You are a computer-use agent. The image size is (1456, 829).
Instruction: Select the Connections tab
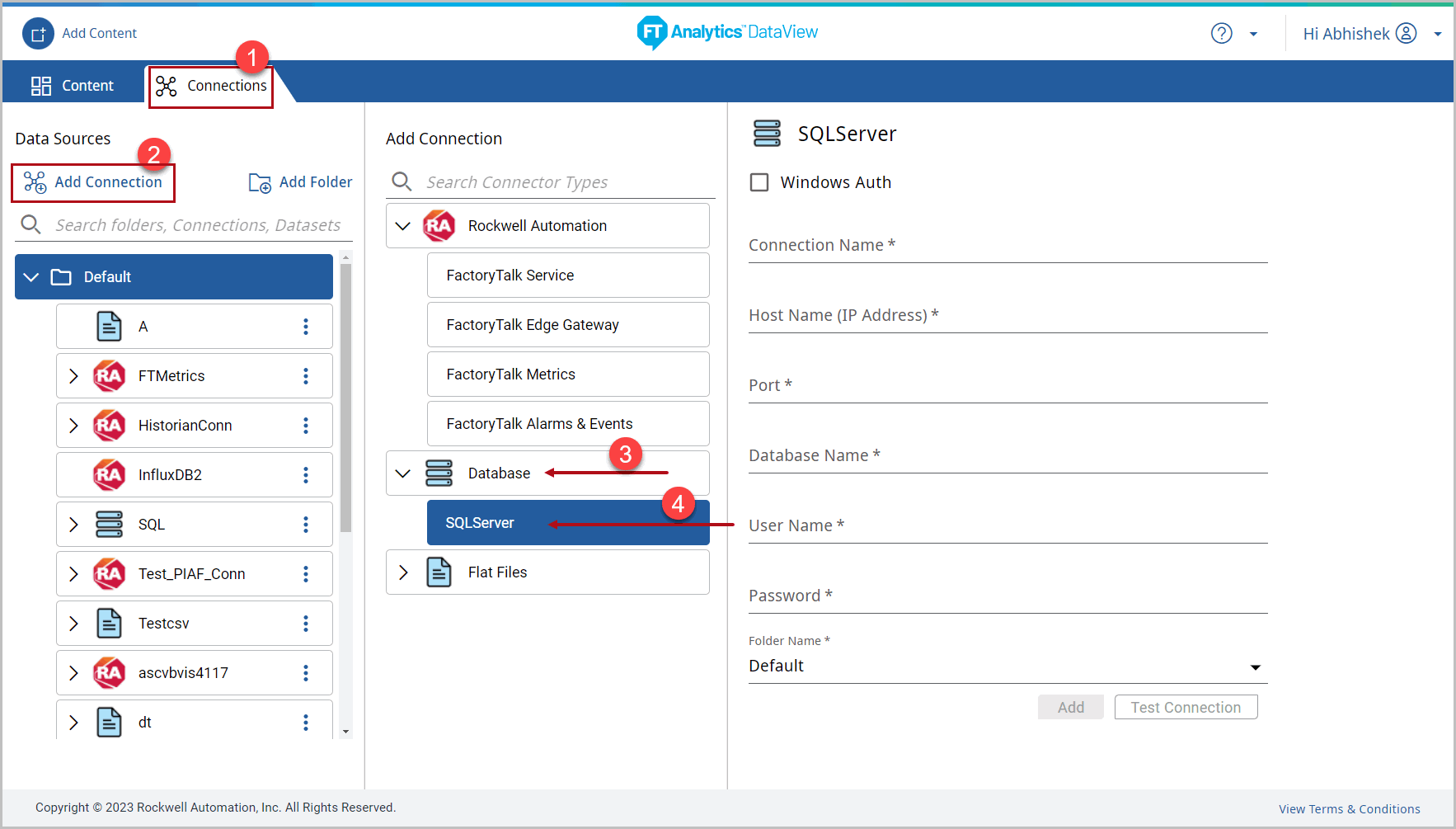pos(212,86)
